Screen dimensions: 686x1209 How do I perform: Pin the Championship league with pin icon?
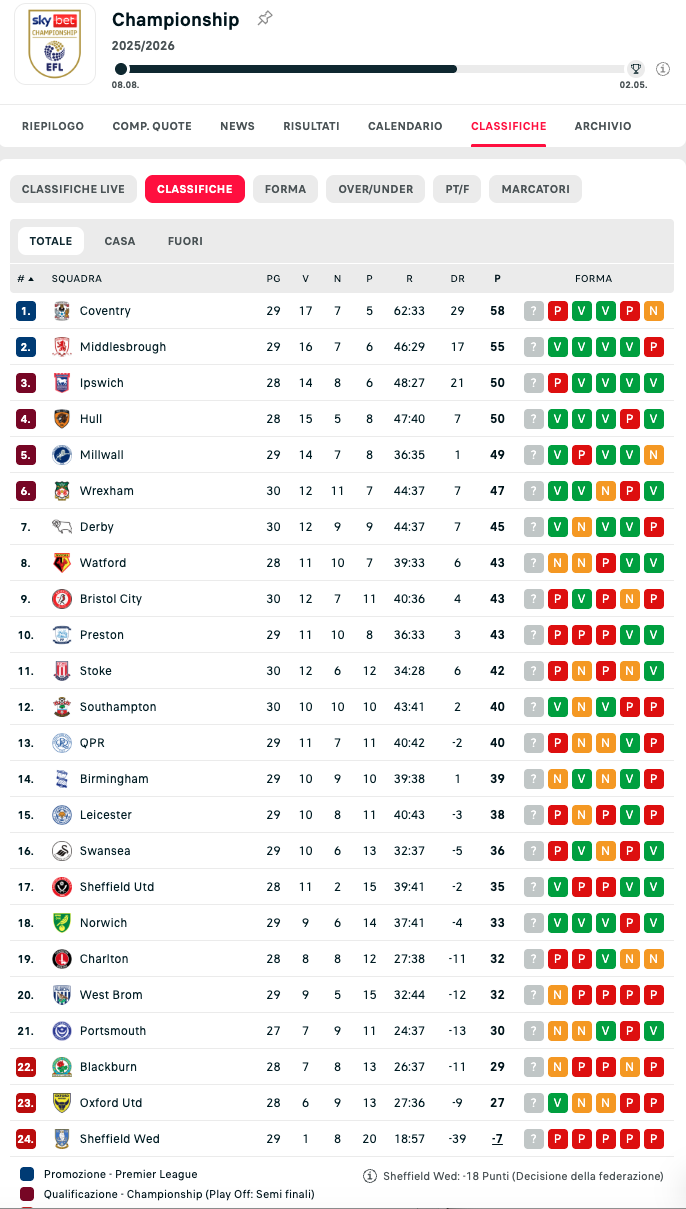tap(264, 19)
